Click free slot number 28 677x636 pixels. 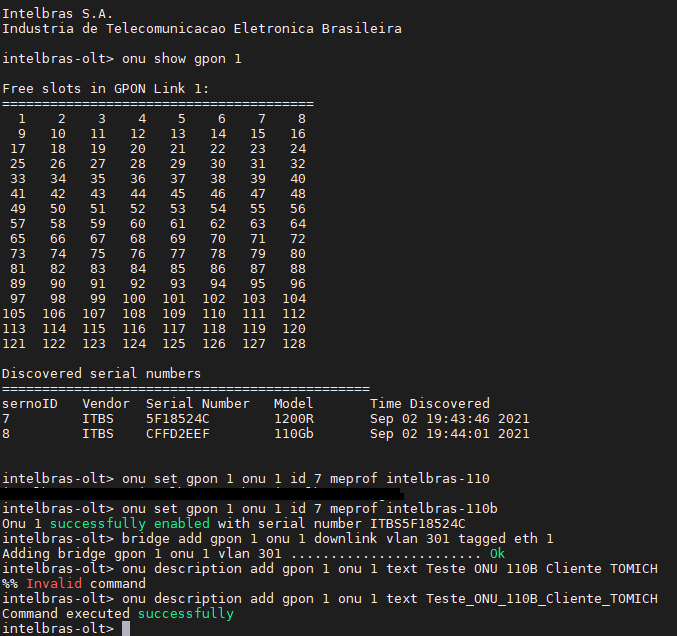pos(138,164)
